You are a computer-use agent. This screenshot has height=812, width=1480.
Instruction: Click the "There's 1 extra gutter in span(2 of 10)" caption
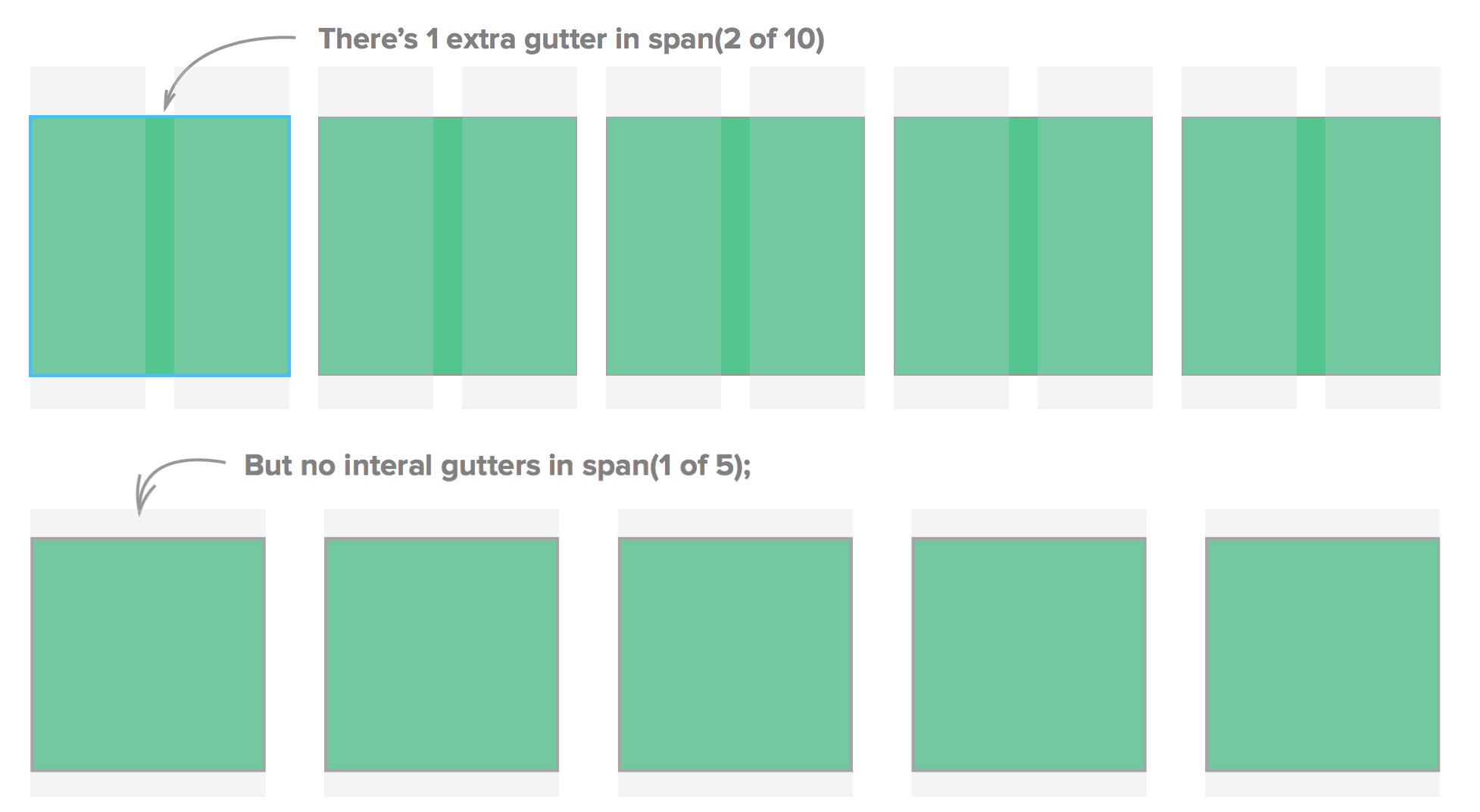point(571,39)
